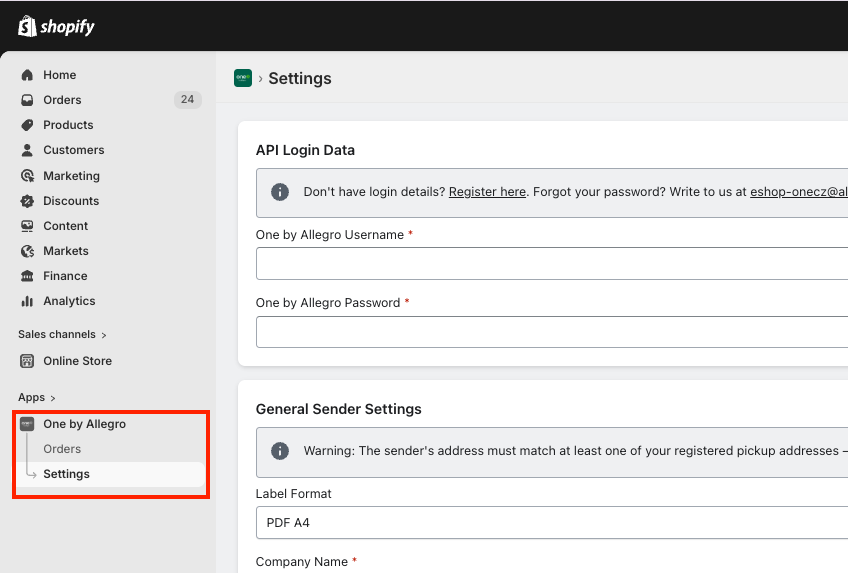Go to Products section
Viewport: 848px width, 573px height.
click(x=68, y=125)
